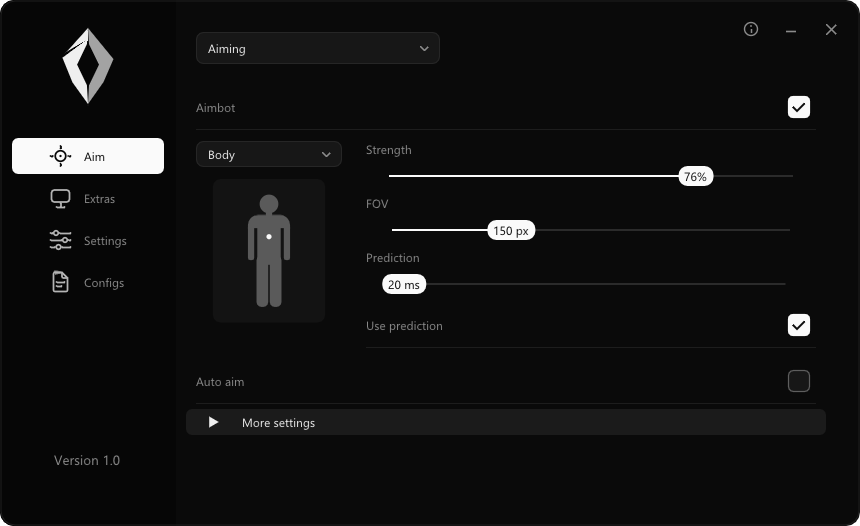Click the Use prediction label text
The width and height of the screenshot is (860, 526).
404,326
